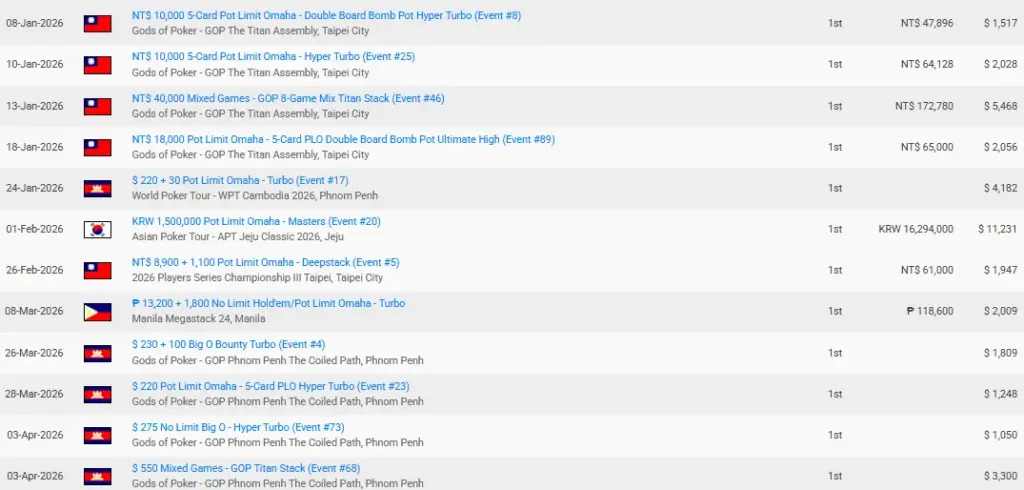Click Manila Megastack 24, Manila text
This screenshot has height=490, width=1024.
pos(199,319)
